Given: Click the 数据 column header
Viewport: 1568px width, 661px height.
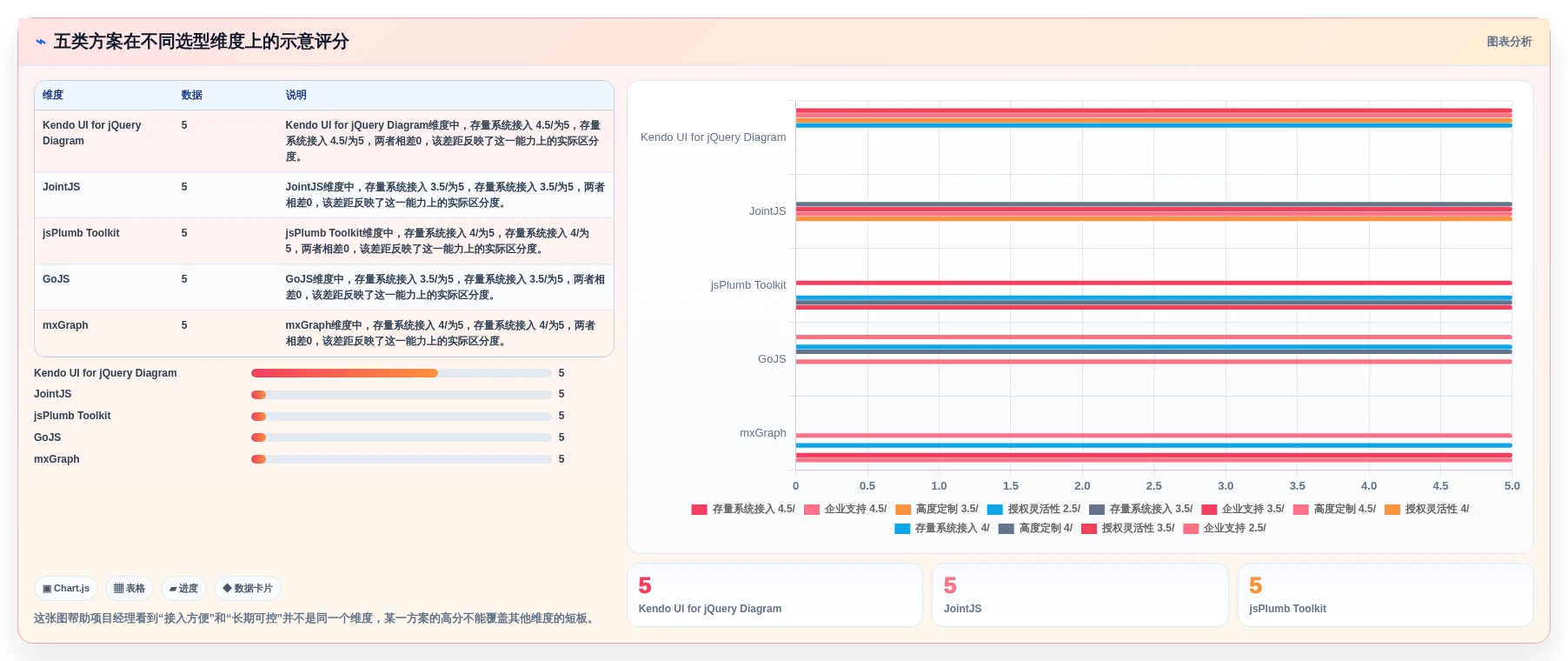Looking at the screenshot, I should coord(192,95).
